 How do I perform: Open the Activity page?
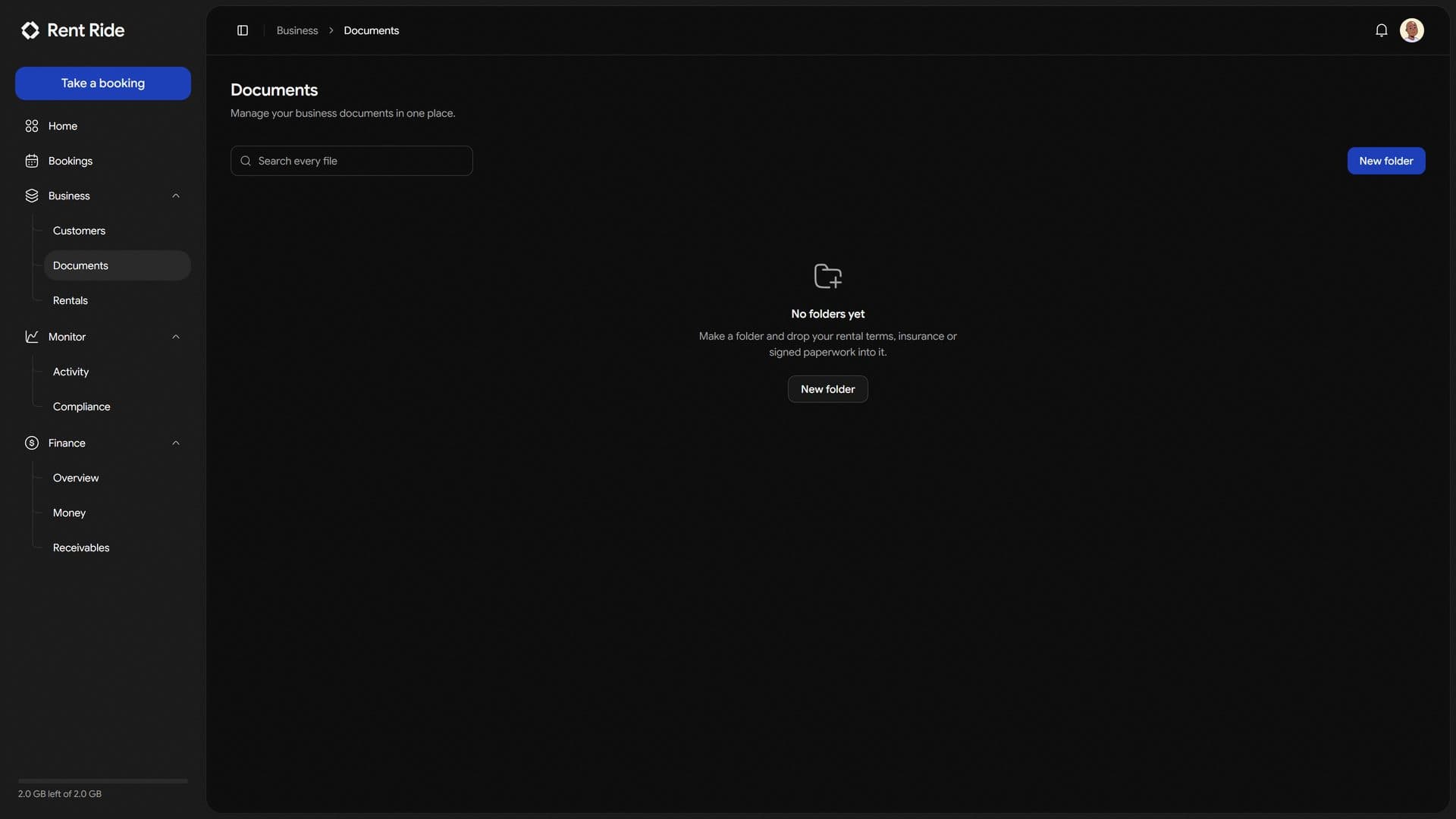tap(117, 372)
